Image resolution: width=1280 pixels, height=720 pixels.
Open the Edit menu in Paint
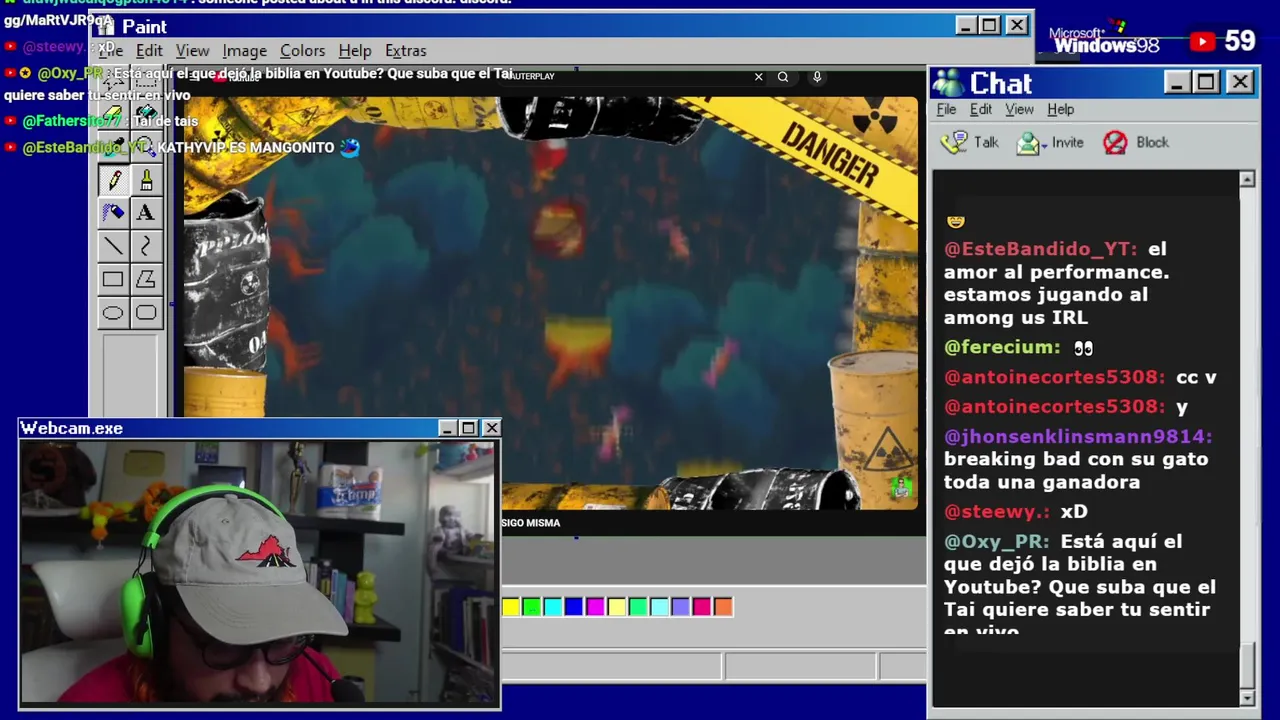pyautogui.click(x=149, y=51)
